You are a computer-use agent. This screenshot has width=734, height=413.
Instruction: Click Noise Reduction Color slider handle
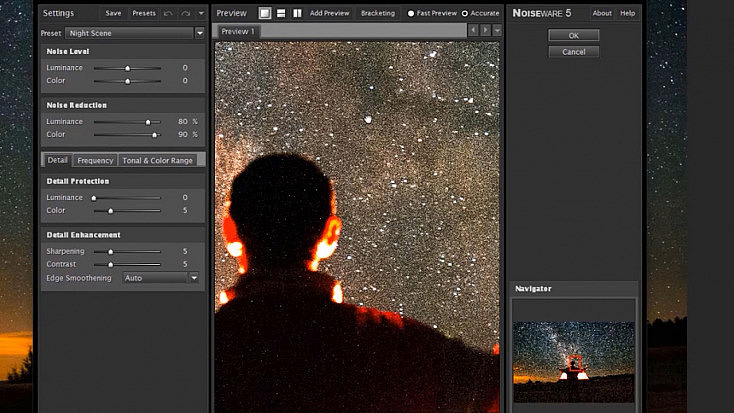pyautogui.click(x=154, y=135)
